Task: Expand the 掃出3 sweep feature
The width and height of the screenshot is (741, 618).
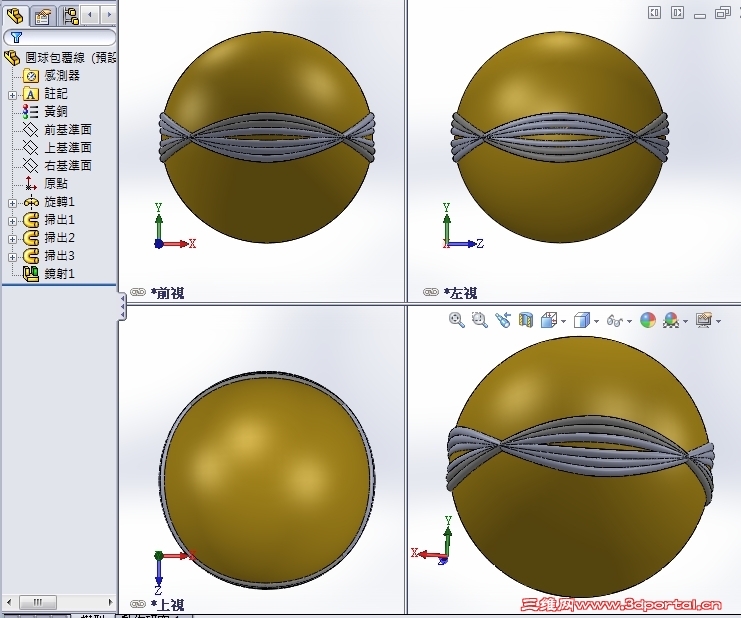Action: pyautogui.click(x=13, y=257)
